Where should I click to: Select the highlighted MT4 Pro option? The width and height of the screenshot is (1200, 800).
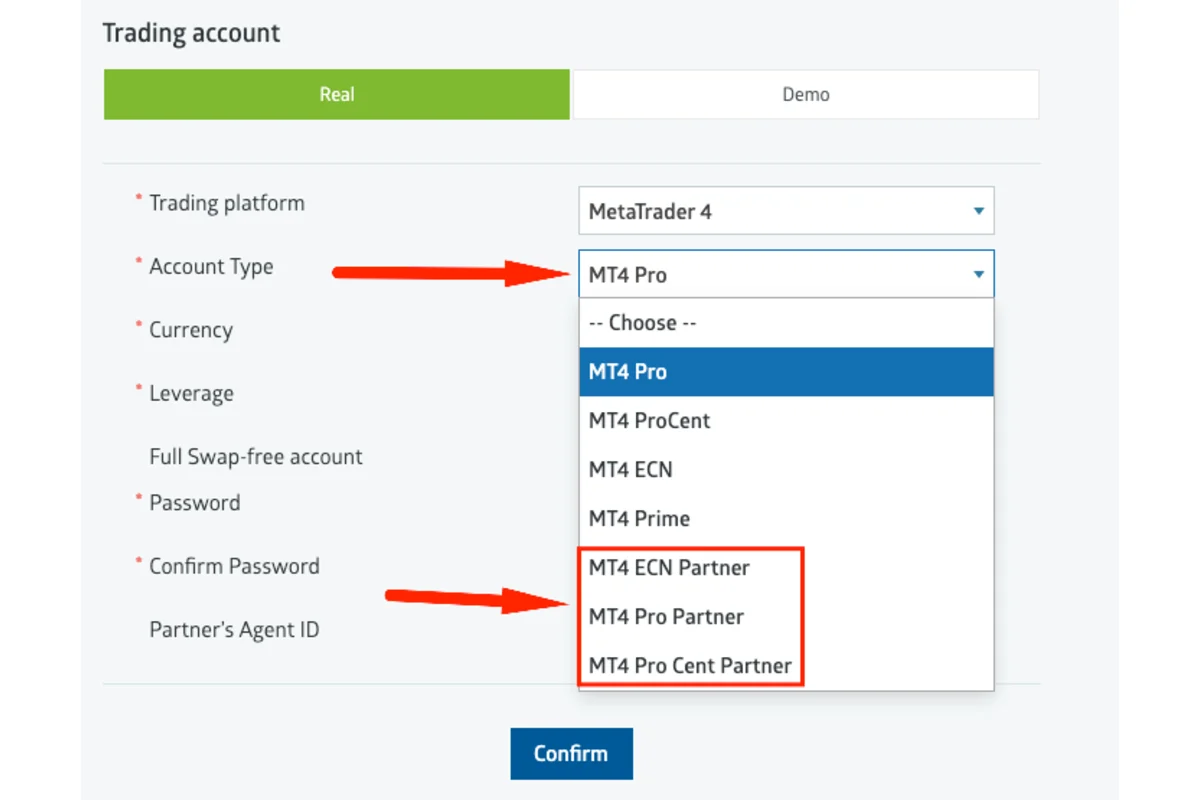click(x=786, y=372)
